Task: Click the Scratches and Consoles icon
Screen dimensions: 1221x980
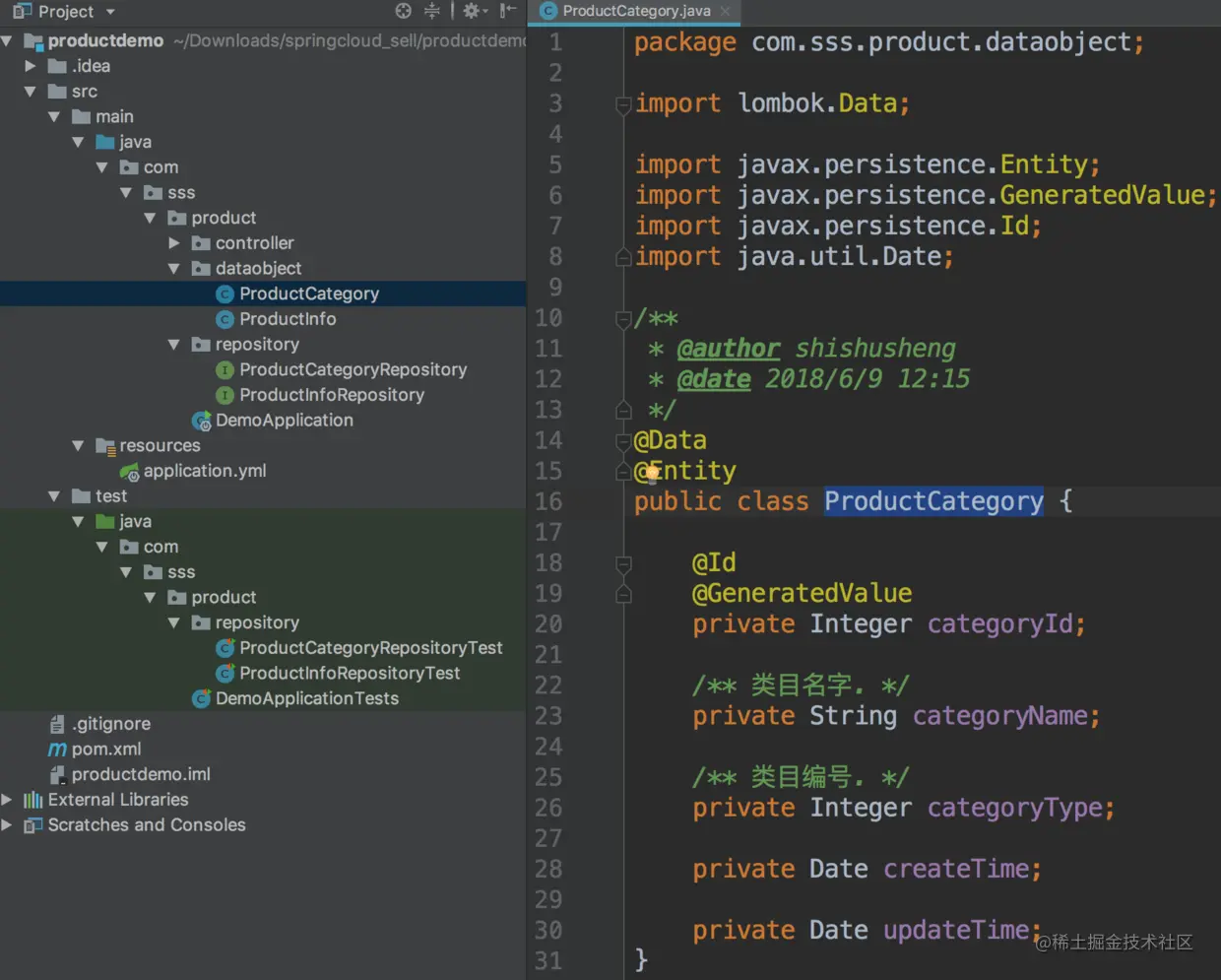Action: [33, 825]
